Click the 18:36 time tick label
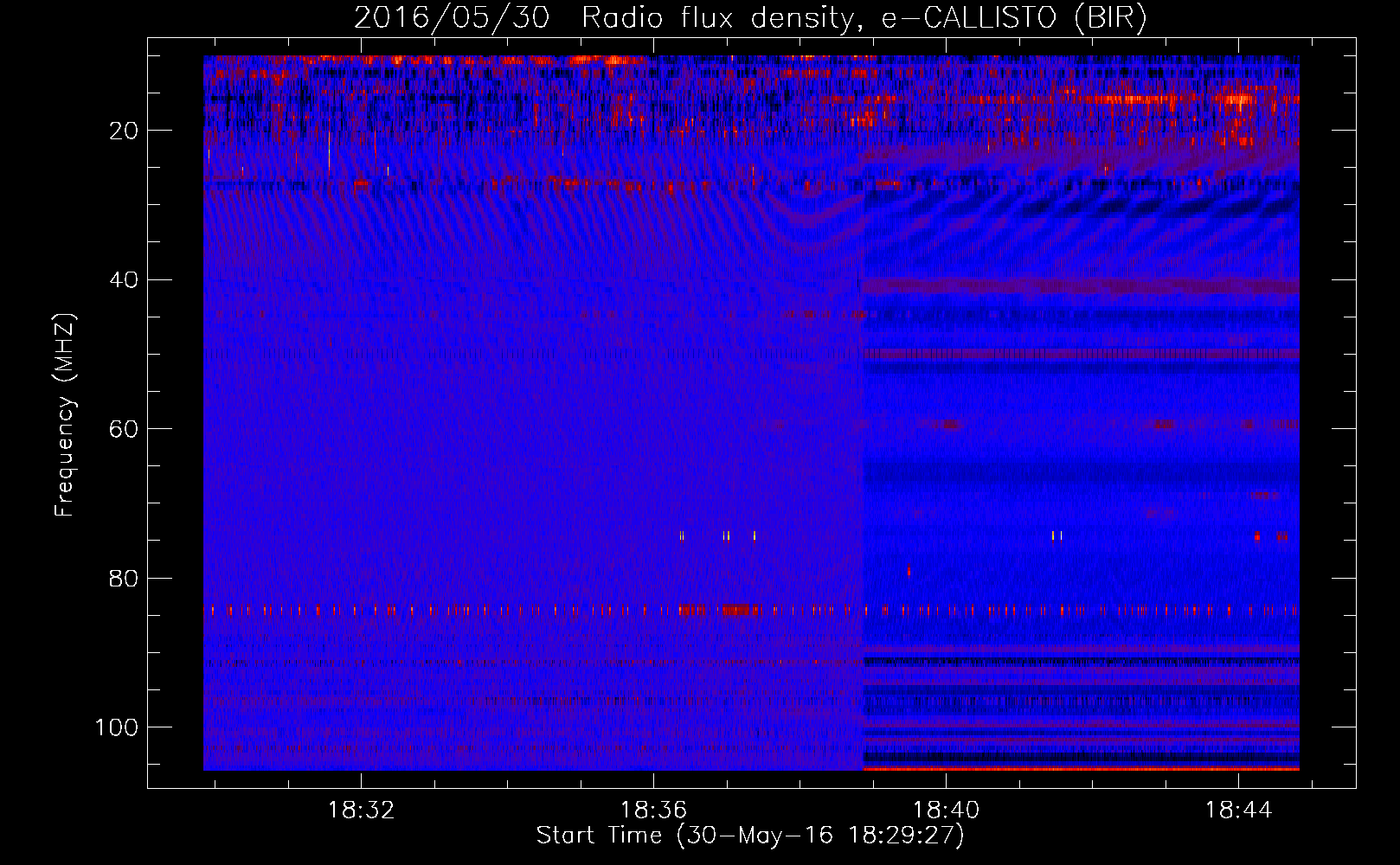This screenshot has width=1400, height=865. pos(654,810)
